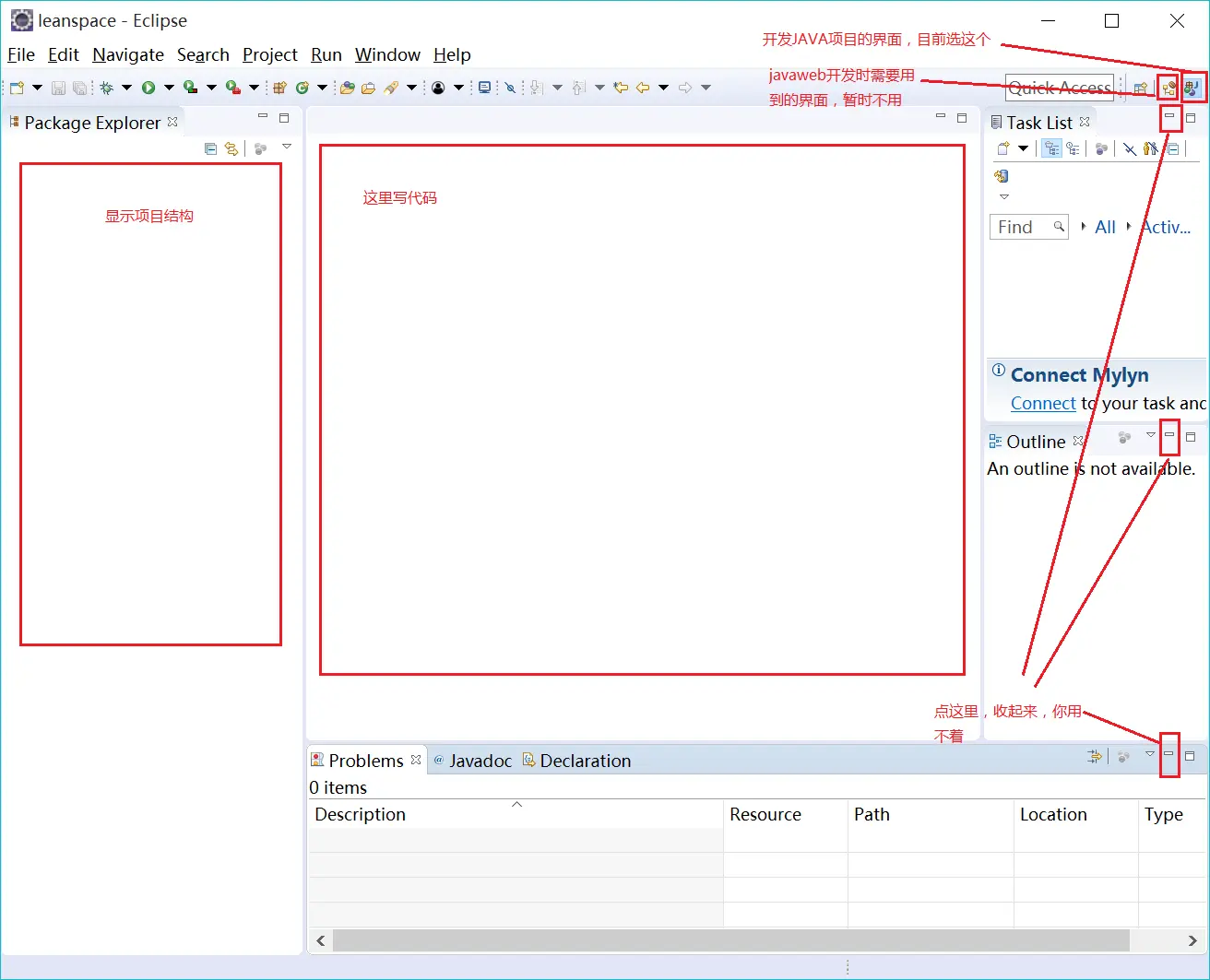
Task: Open the Run dropdown arrow
Action: tap(169, 88)
